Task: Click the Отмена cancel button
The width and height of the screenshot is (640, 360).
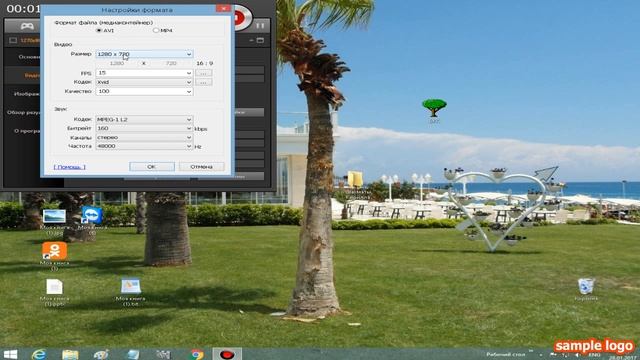Action: 202,167
